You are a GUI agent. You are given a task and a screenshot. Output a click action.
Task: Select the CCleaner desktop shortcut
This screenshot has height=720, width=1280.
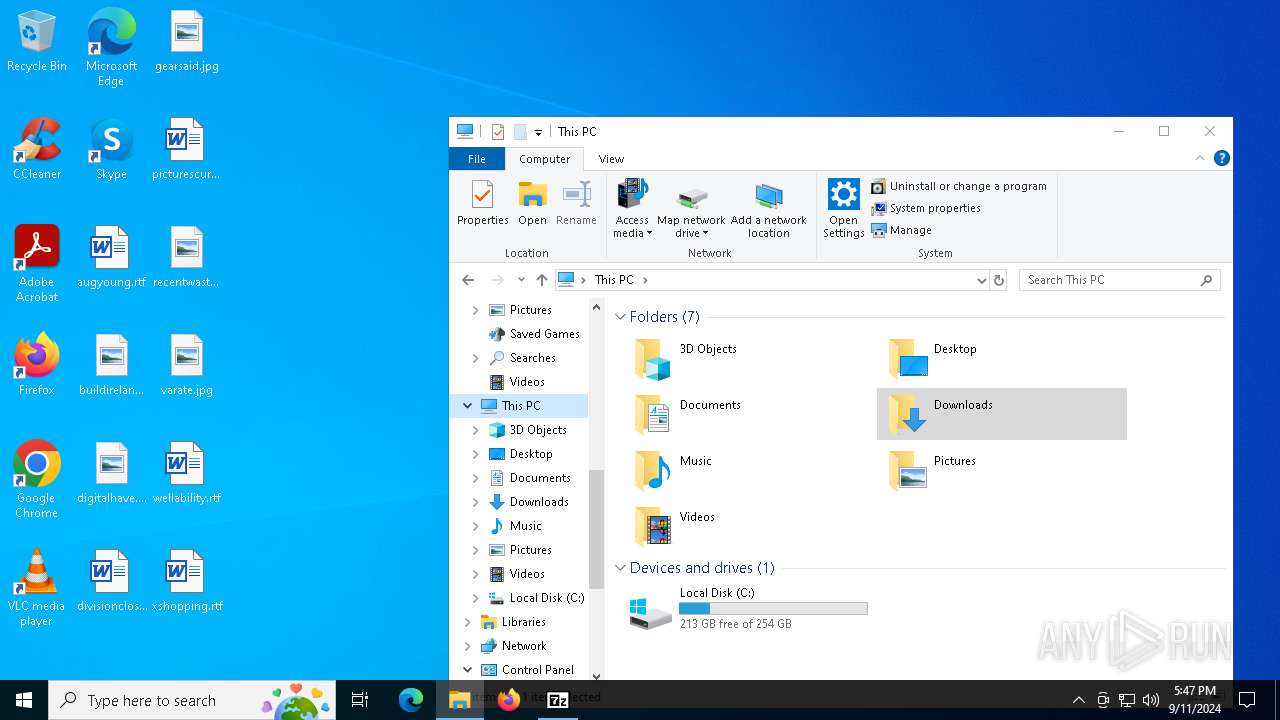point(37,150)
